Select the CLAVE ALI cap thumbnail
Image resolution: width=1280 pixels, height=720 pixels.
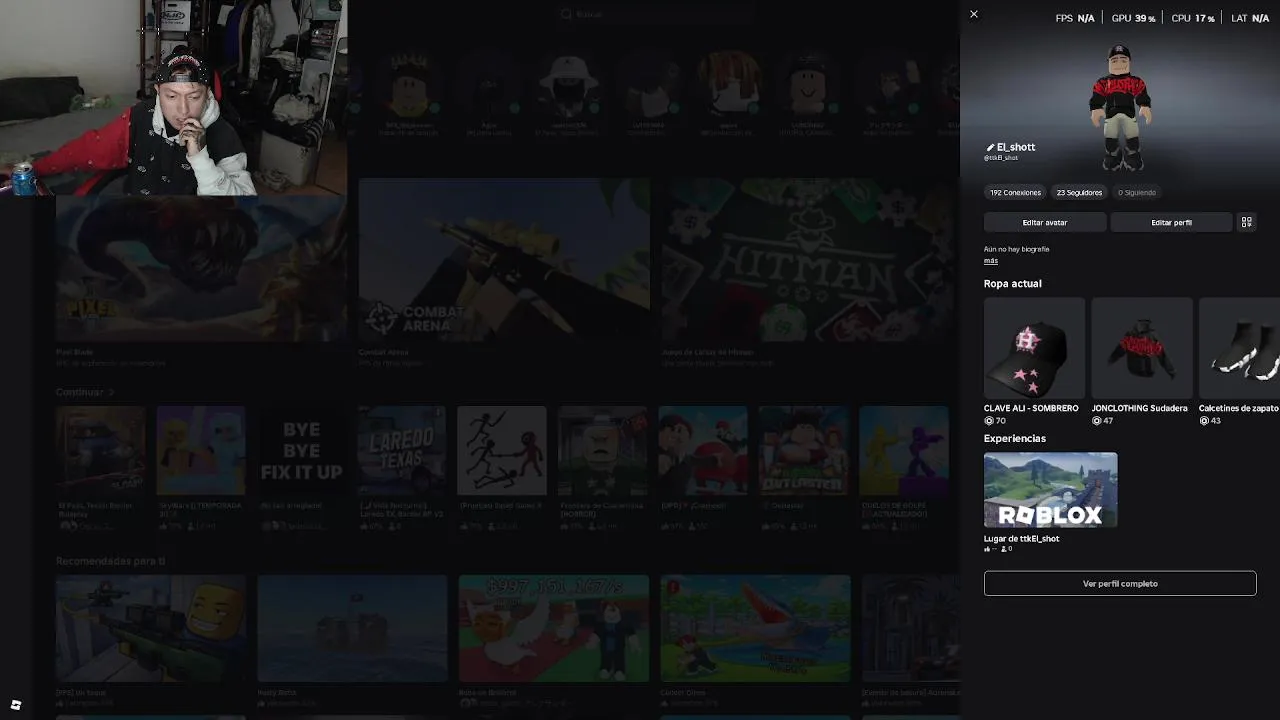pos(1034,348)
